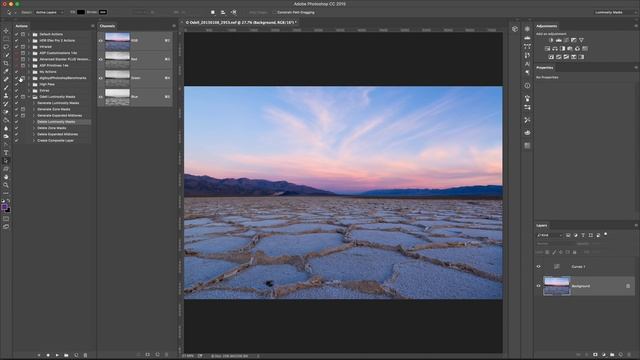Image resolution: width=640 pixels, height=360 pixels.
Task: Select the Adjustments panel tab
Action: [x=547, y=26]
